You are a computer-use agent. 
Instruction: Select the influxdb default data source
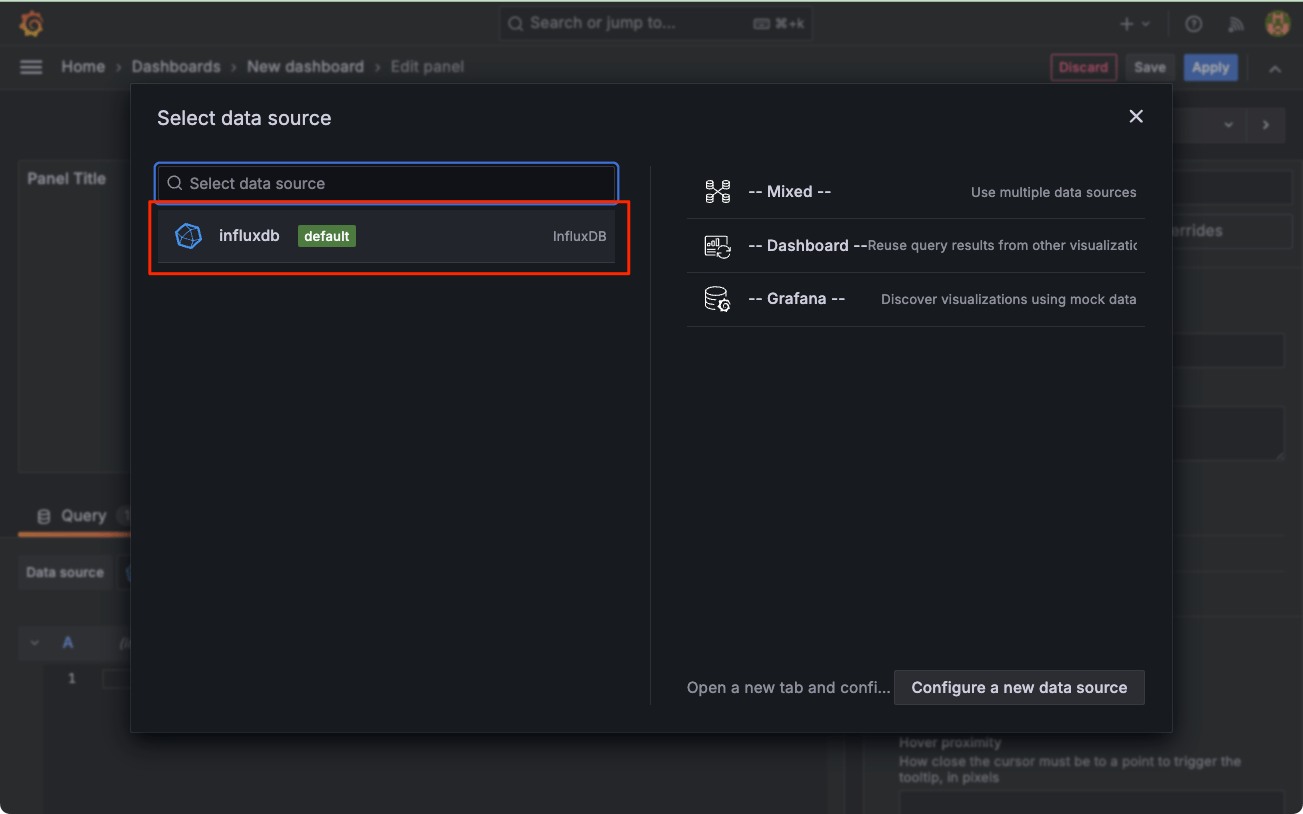point(386,236)
